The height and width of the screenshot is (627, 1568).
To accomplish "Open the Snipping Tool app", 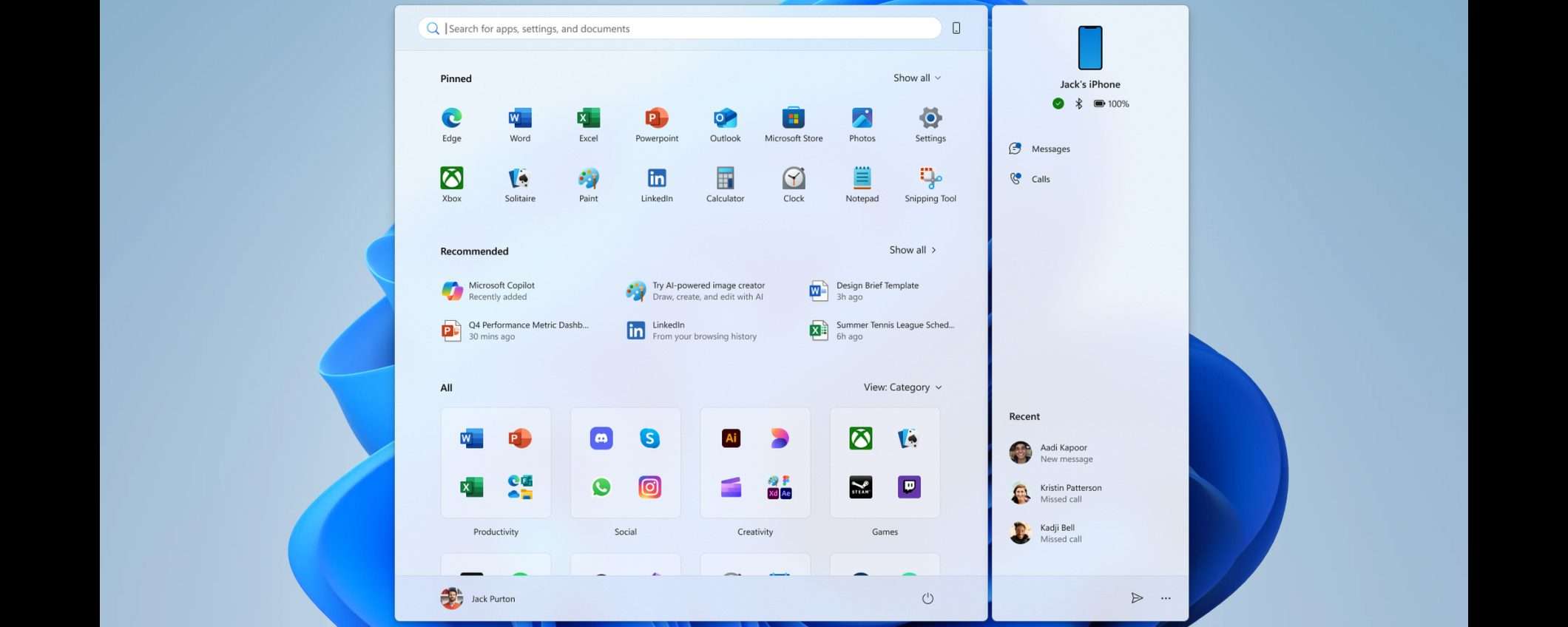I will point(930,184).
